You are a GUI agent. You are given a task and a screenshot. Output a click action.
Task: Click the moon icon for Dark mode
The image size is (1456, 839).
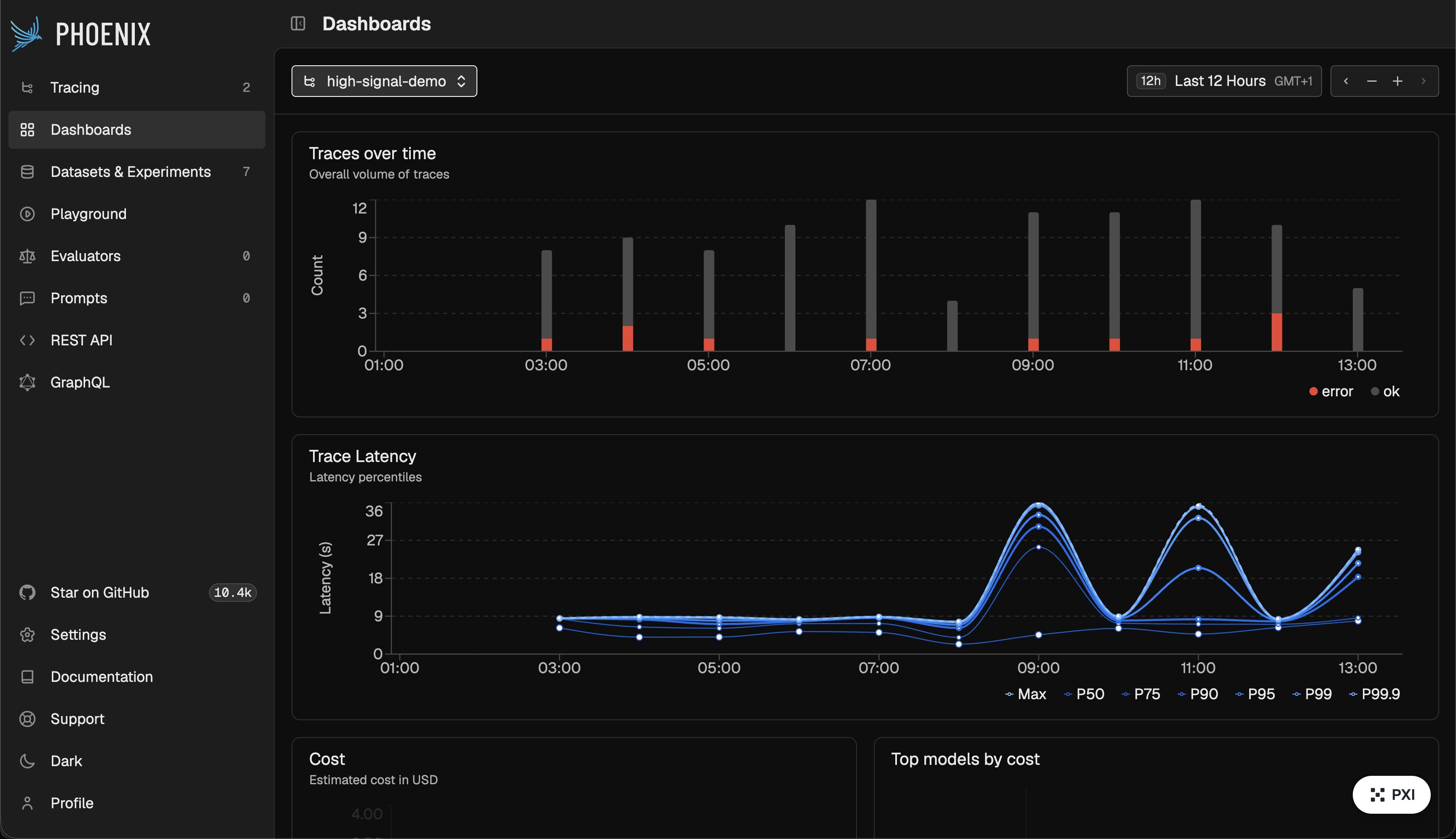pyautogui.click(x=27, y=761)
